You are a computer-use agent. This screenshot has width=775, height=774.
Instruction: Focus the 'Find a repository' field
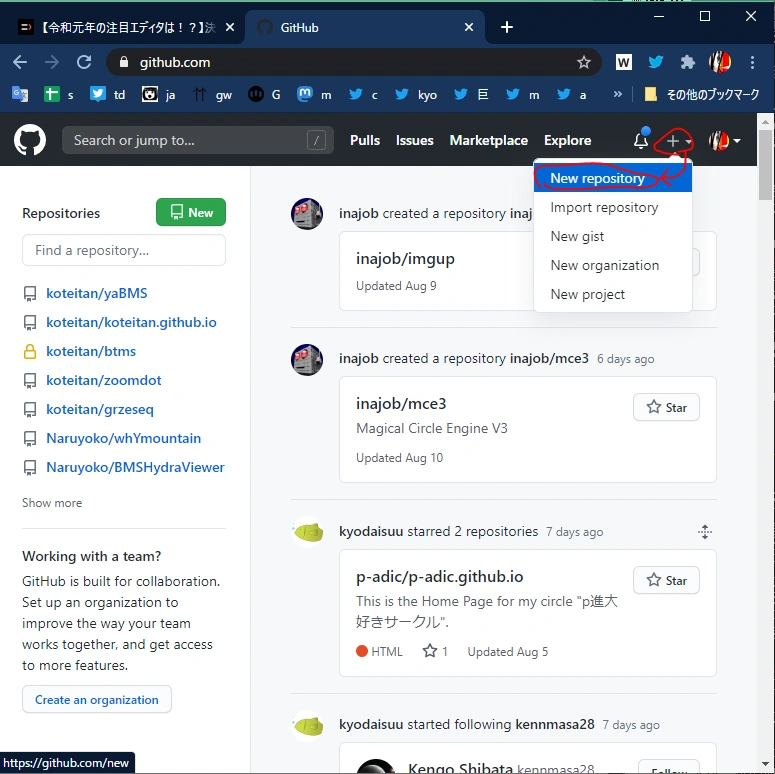[124, 250]
